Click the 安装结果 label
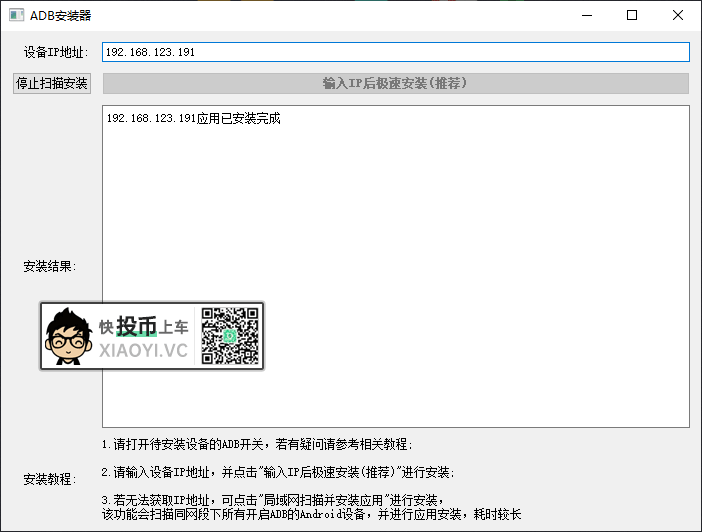The height and width of the screenshot is (532, 702). coord(50,266)
